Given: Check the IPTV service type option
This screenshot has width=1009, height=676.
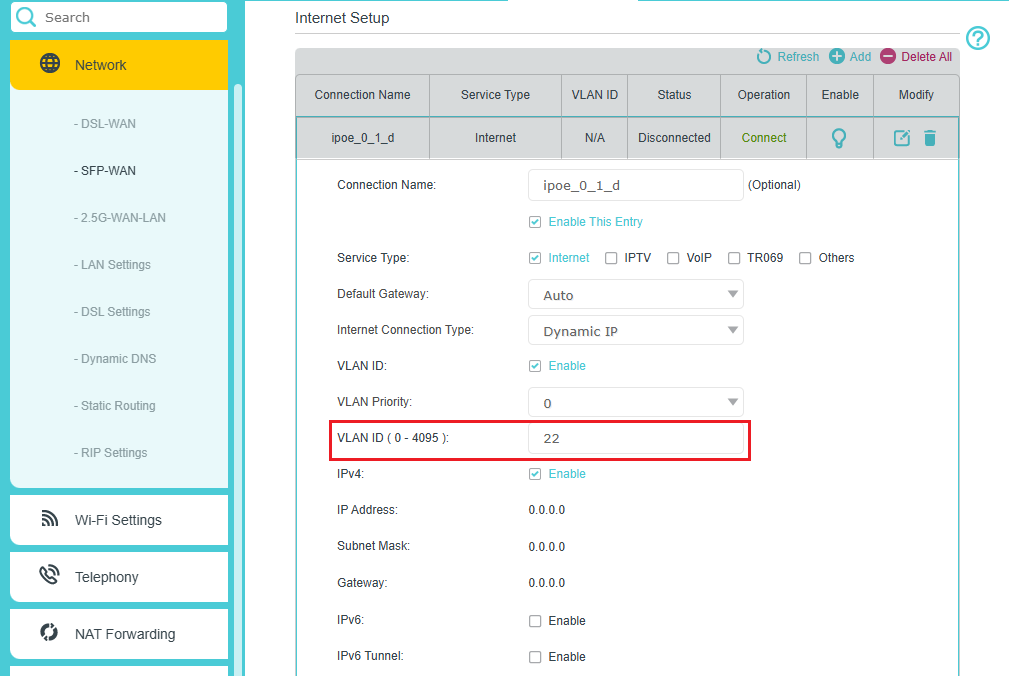Looking at the screenshot, I should tap(611, 257).
